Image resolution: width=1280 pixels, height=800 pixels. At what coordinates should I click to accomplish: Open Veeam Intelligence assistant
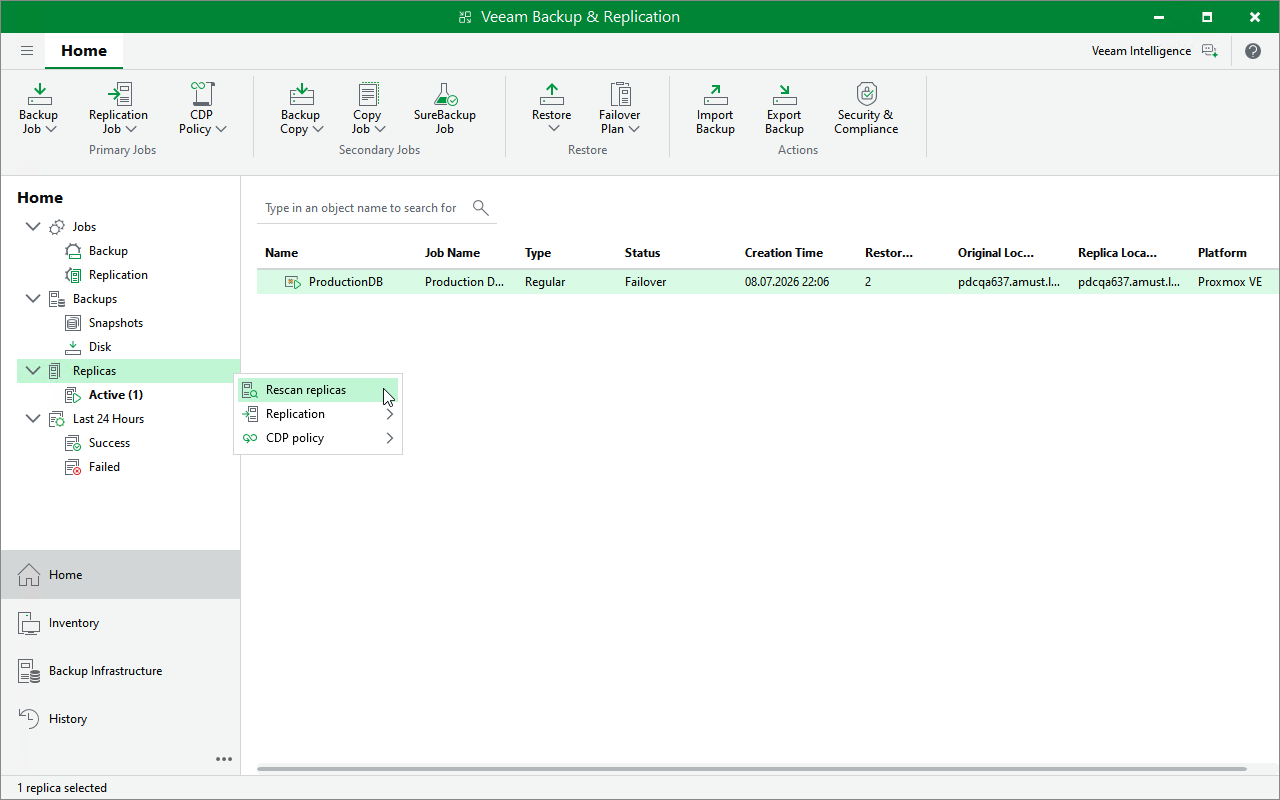point(1155,51)
